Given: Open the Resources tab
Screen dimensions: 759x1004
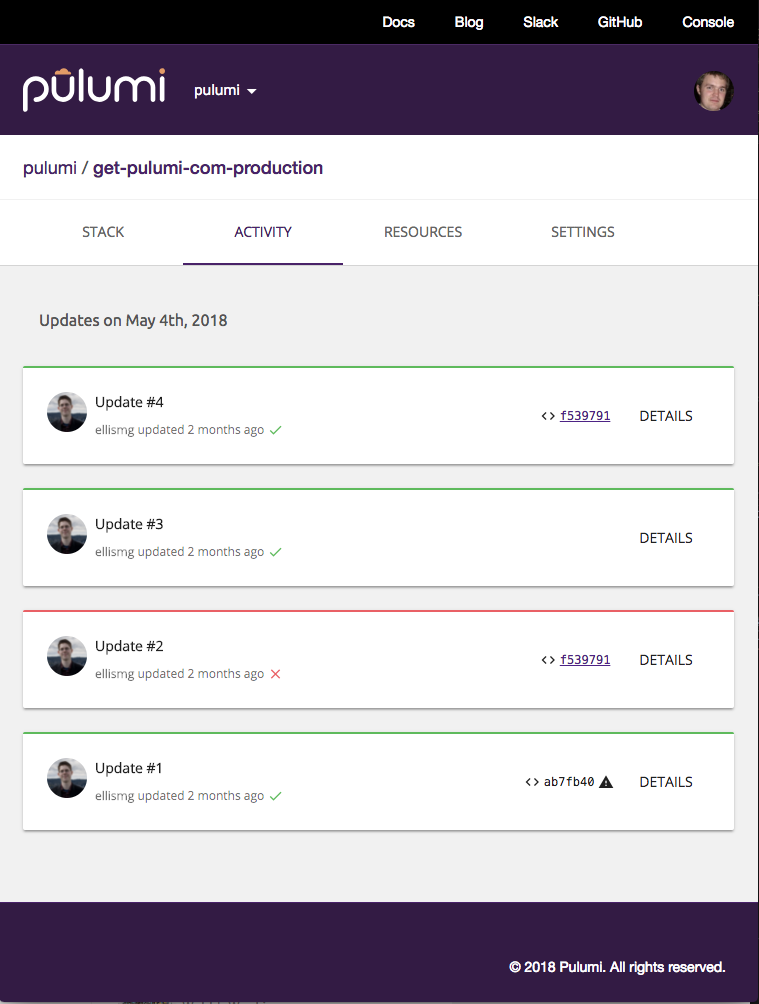Looking at the screenshot, I should click(x=423, y=232).
